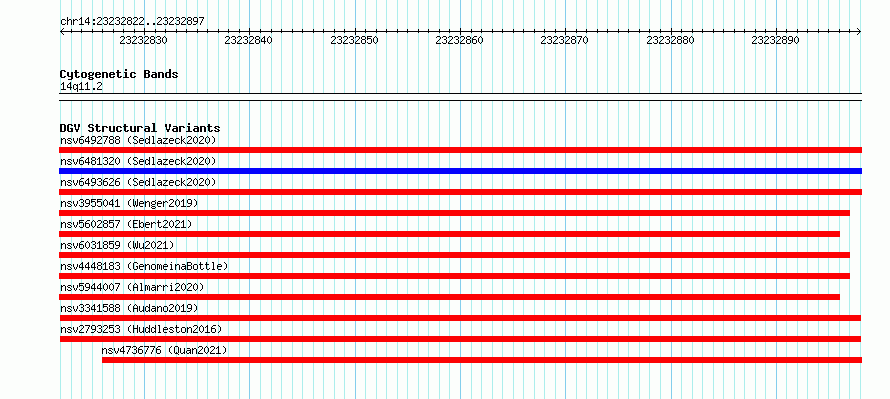Viewport: 890px width, 399px height.
Task: Click ruler position 23232850
Action: (x=354, y=40)
